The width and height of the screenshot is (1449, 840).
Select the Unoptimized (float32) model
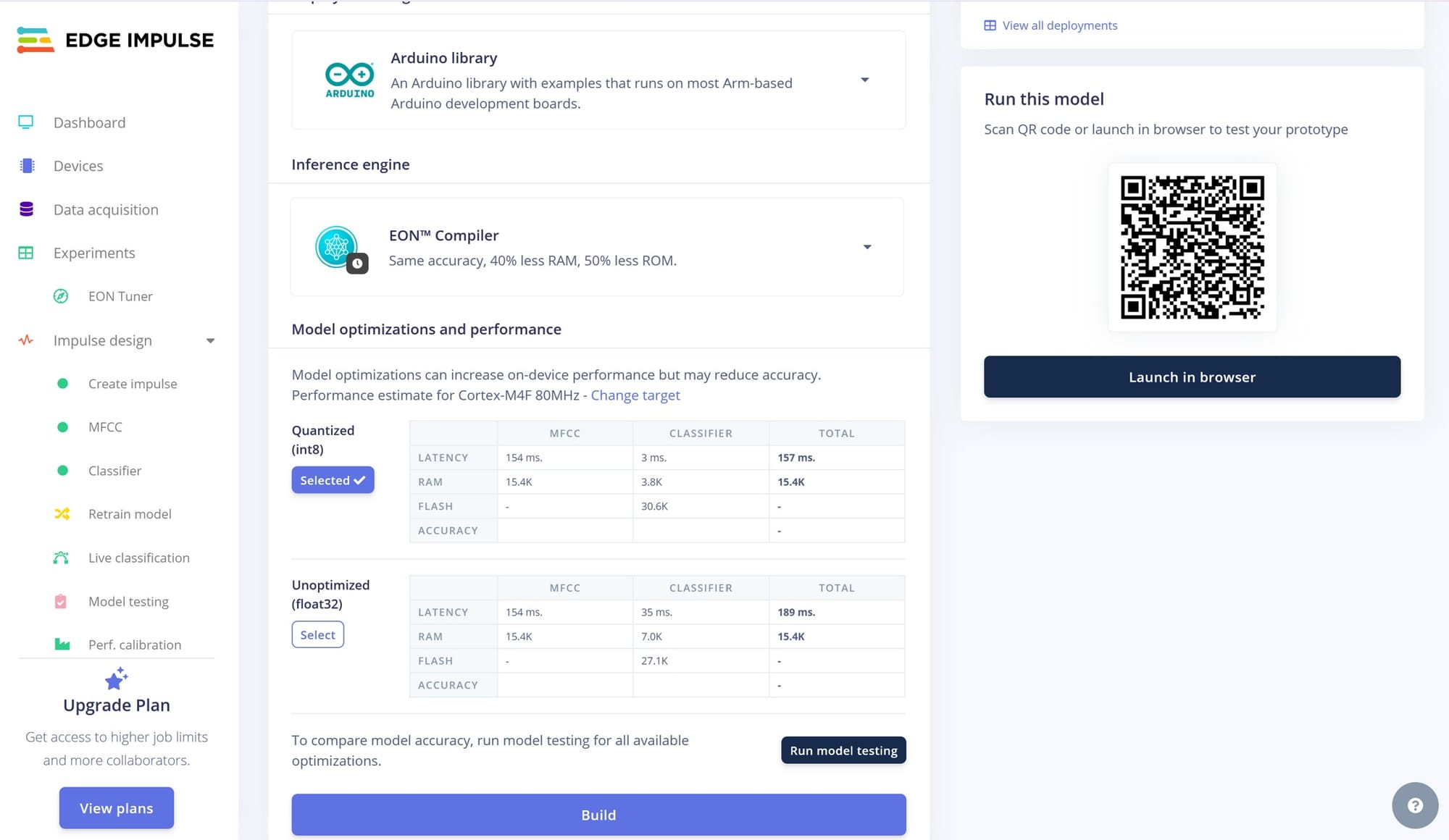point(317,634)
